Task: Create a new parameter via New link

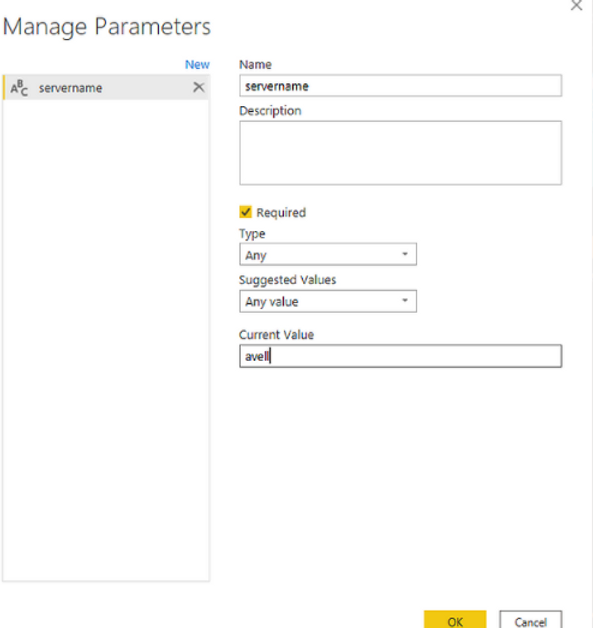Action: click(x=197, y=64)
